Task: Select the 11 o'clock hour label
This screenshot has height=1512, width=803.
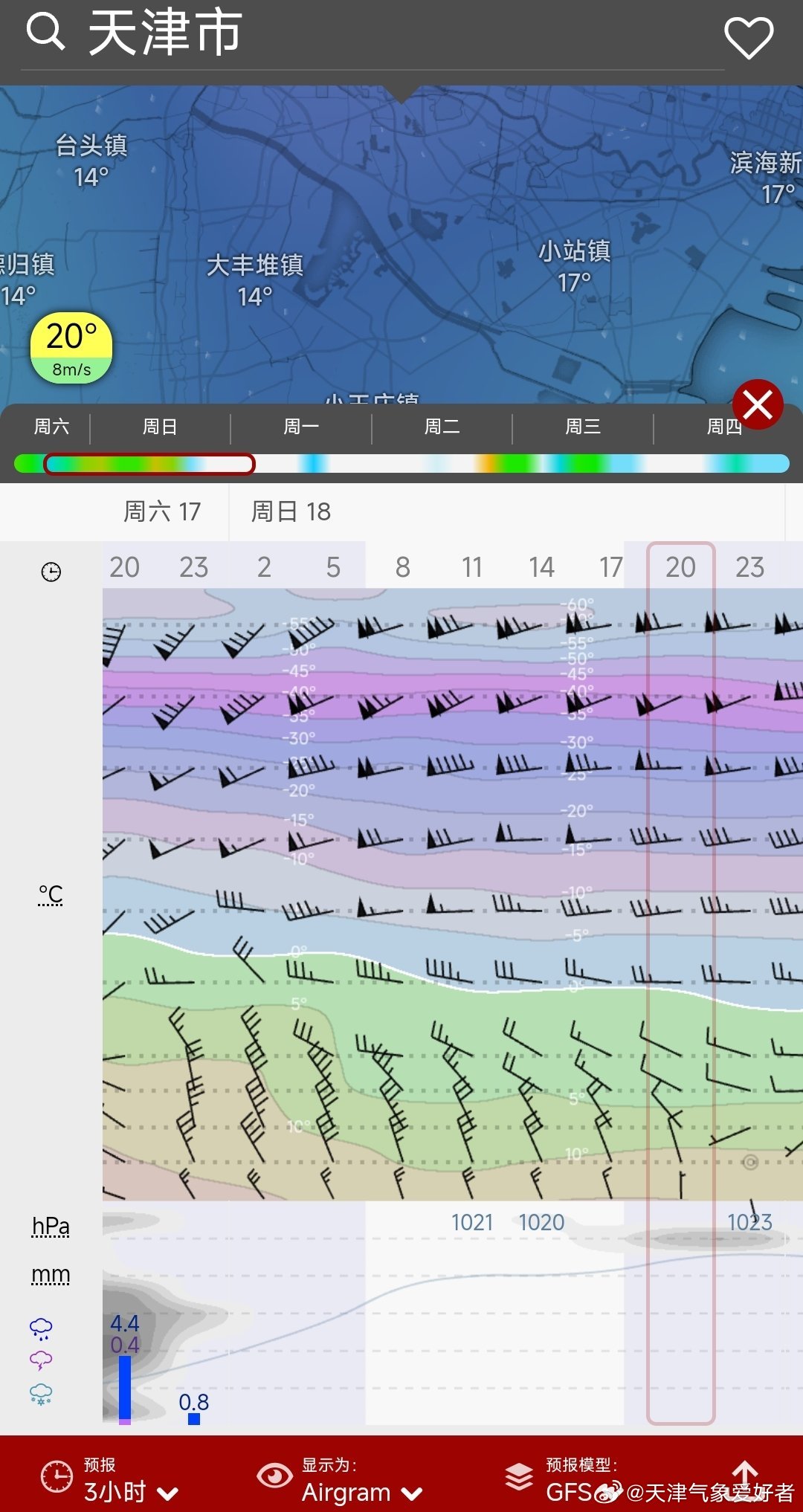Action: coord(471,567)
